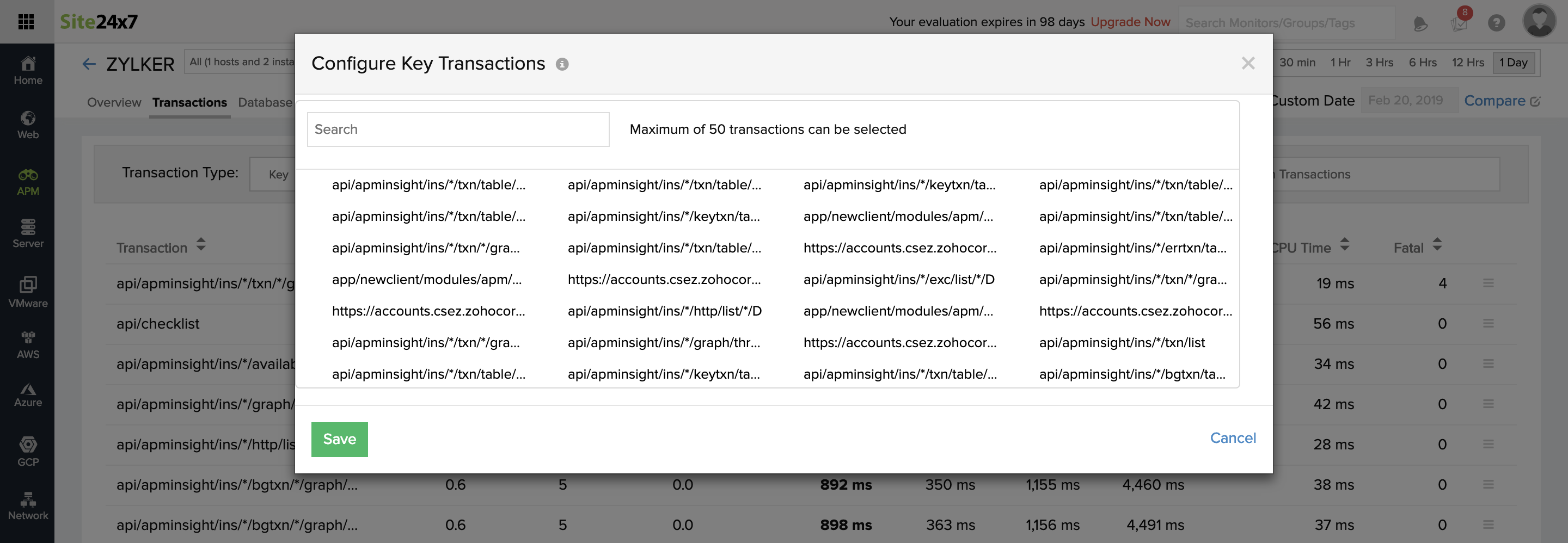The height and width of the screenshot is (543, 1568).
Task: Select the api/apminsight/ins/*/txn/list transaction
Action: [x=1122, y=342]
